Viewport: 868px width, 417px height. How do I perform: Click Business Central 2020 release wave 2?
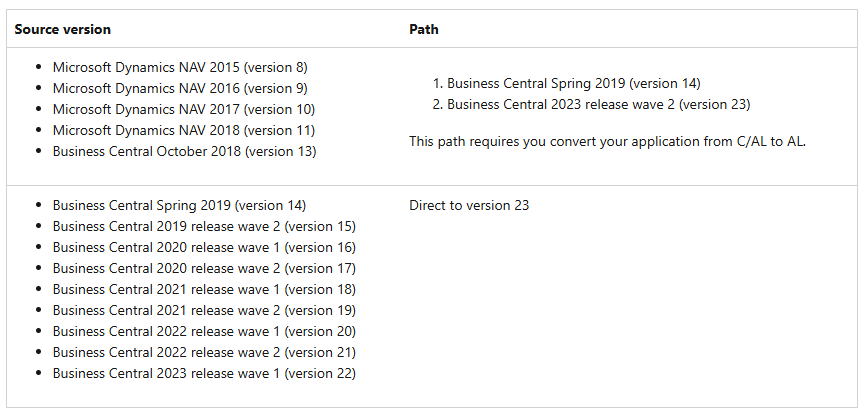point(204,268)
